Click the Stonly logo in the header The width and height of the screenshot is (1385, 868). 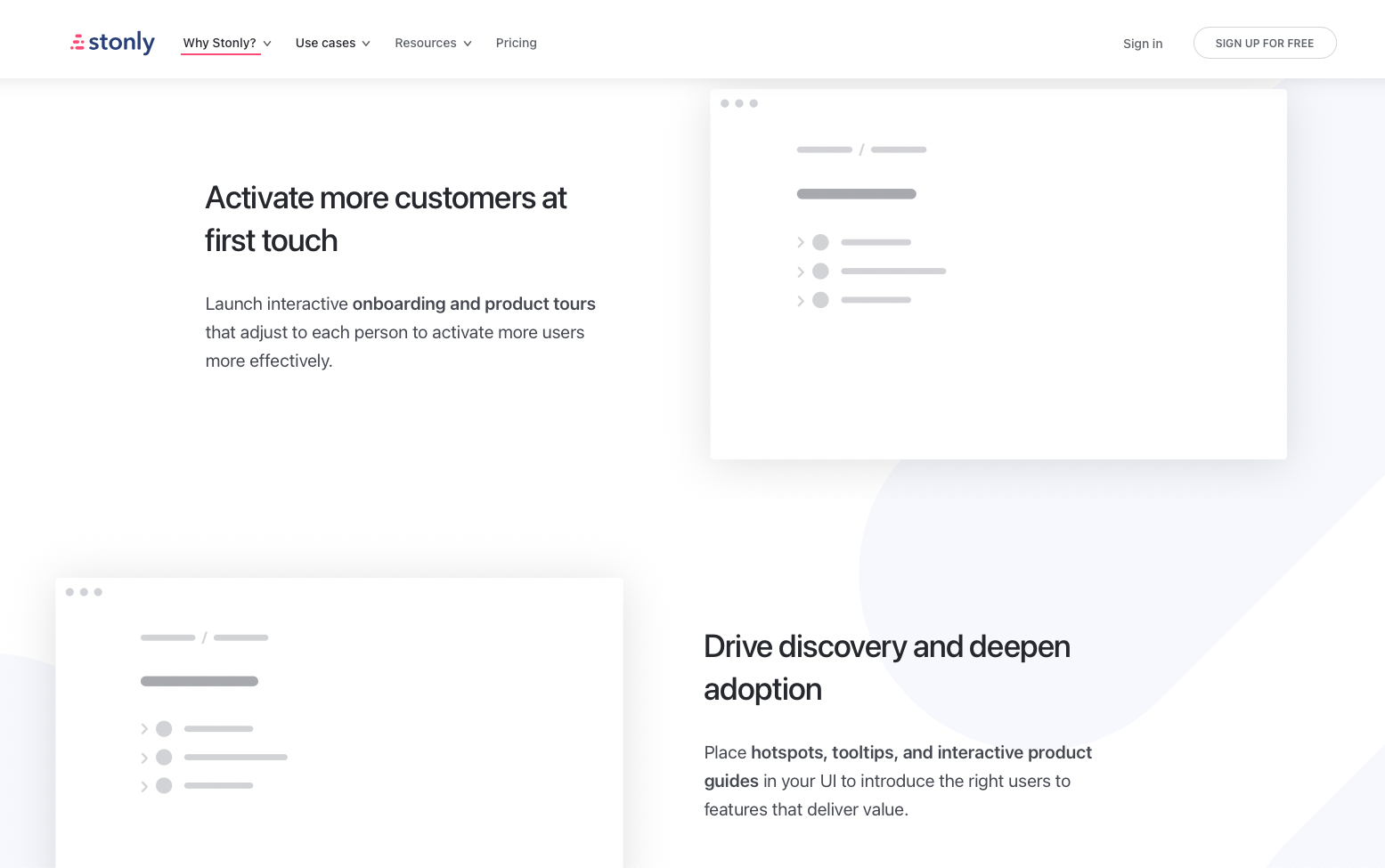tap(112, 43)
